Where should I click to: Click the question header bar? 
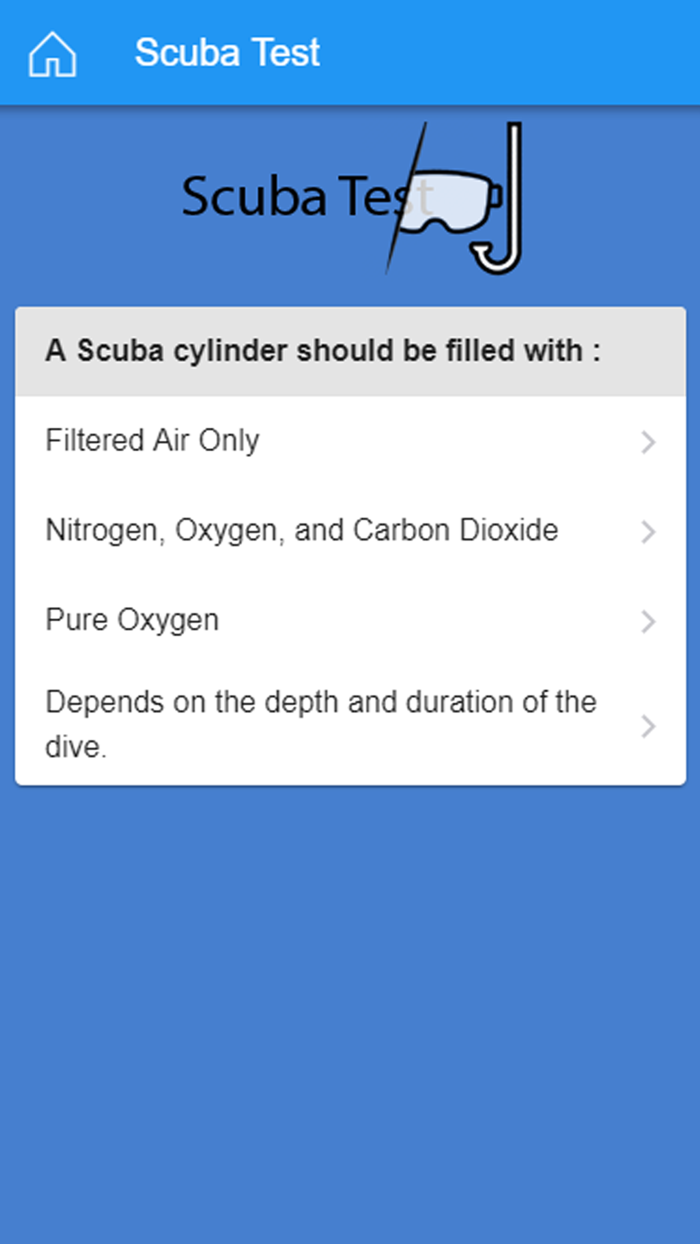point(350,351)
